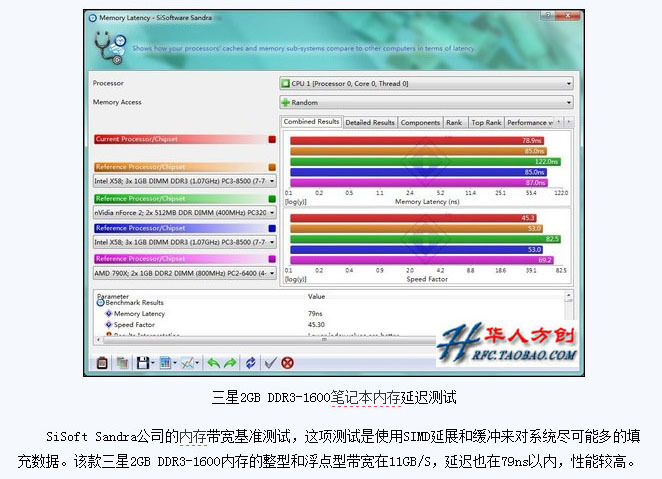Click the green 122.0ns latency bar
Image resolution: width=662 pixels, height=479 pixels.
425,162
